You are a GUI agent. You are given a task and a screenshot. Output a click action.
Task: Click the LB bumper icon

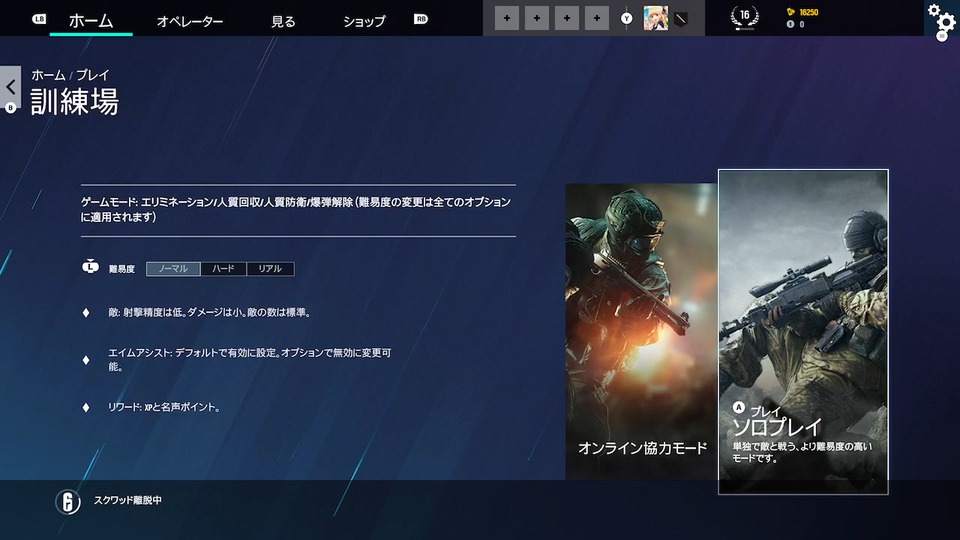coord(39,19)
